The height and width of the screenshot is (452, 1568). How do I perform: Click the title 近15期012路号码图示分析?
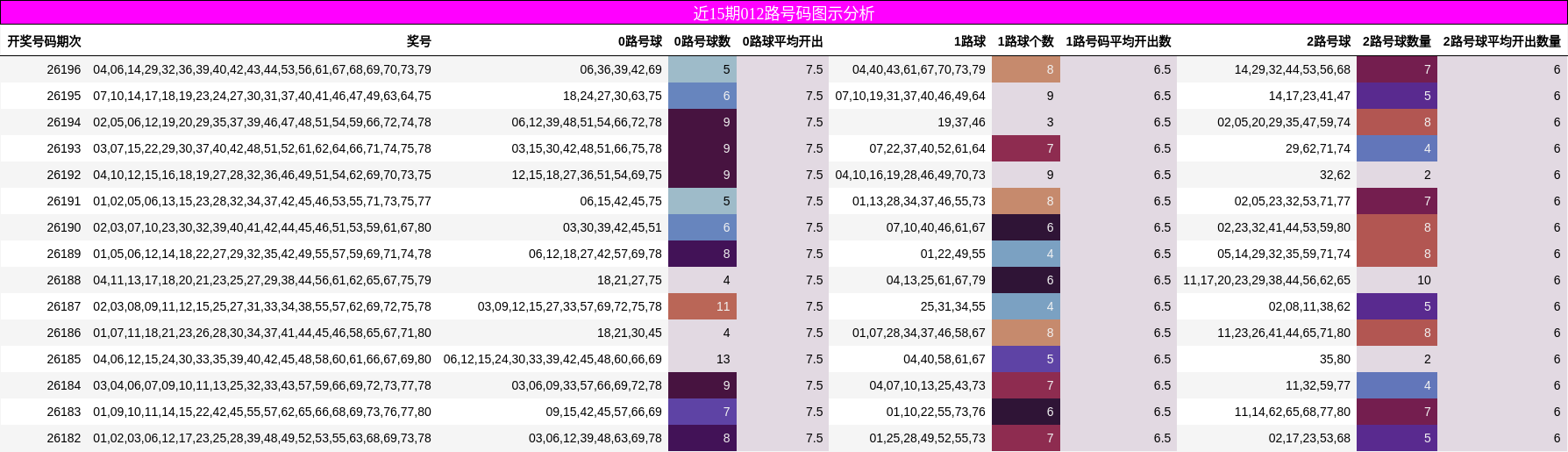783,13
